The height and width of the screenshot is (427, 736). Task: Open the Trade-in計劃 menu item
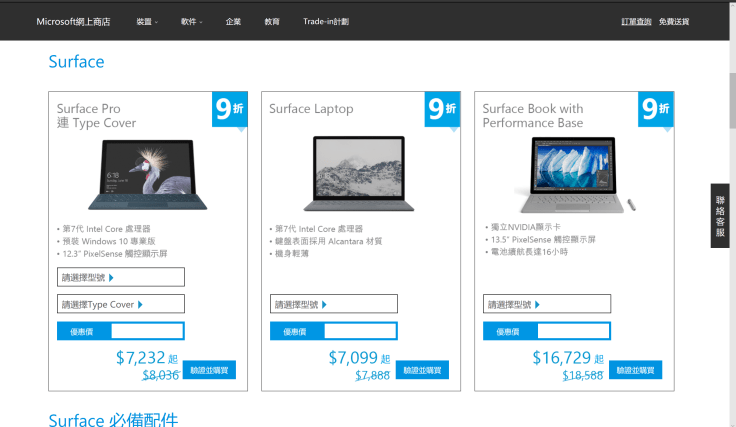point(326,22)
